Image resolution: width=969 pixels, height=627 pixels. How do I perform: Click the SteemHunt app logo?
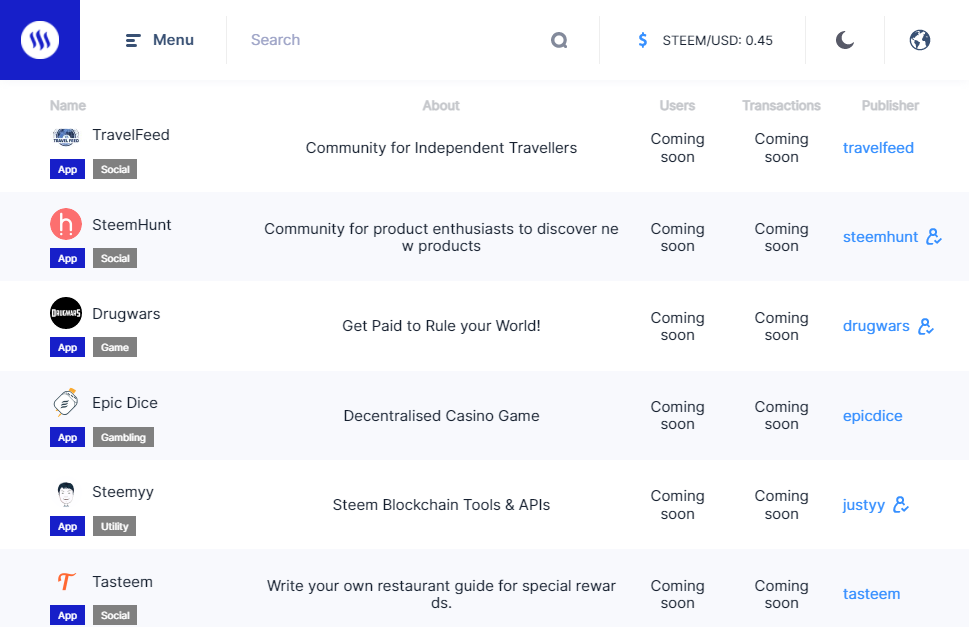point(66,224)
